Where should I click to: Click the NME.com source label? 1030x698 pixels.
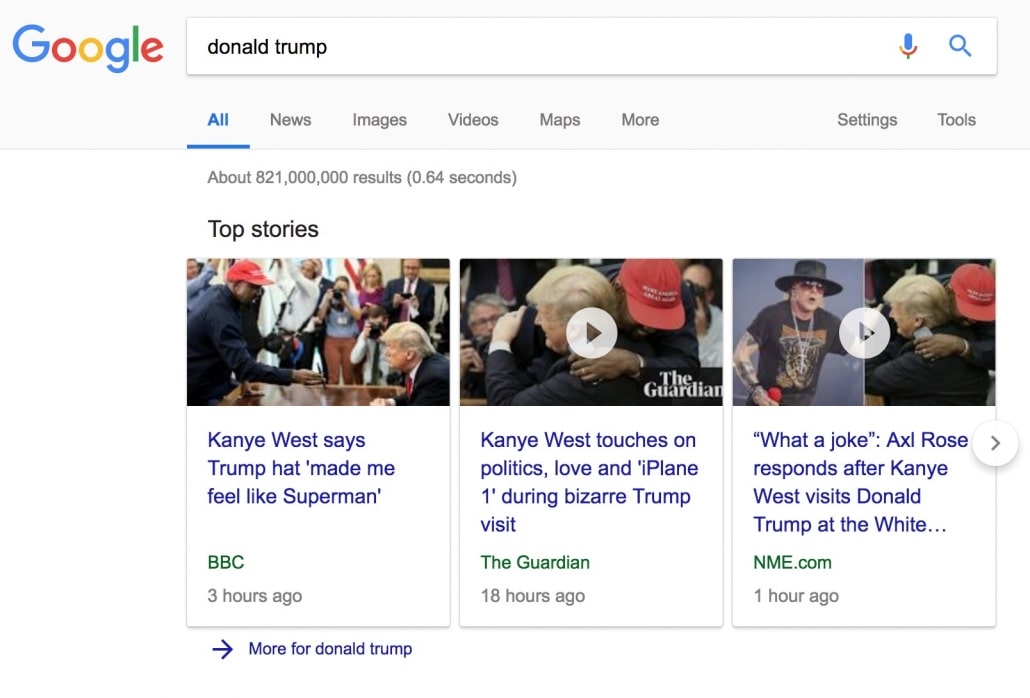792,563
